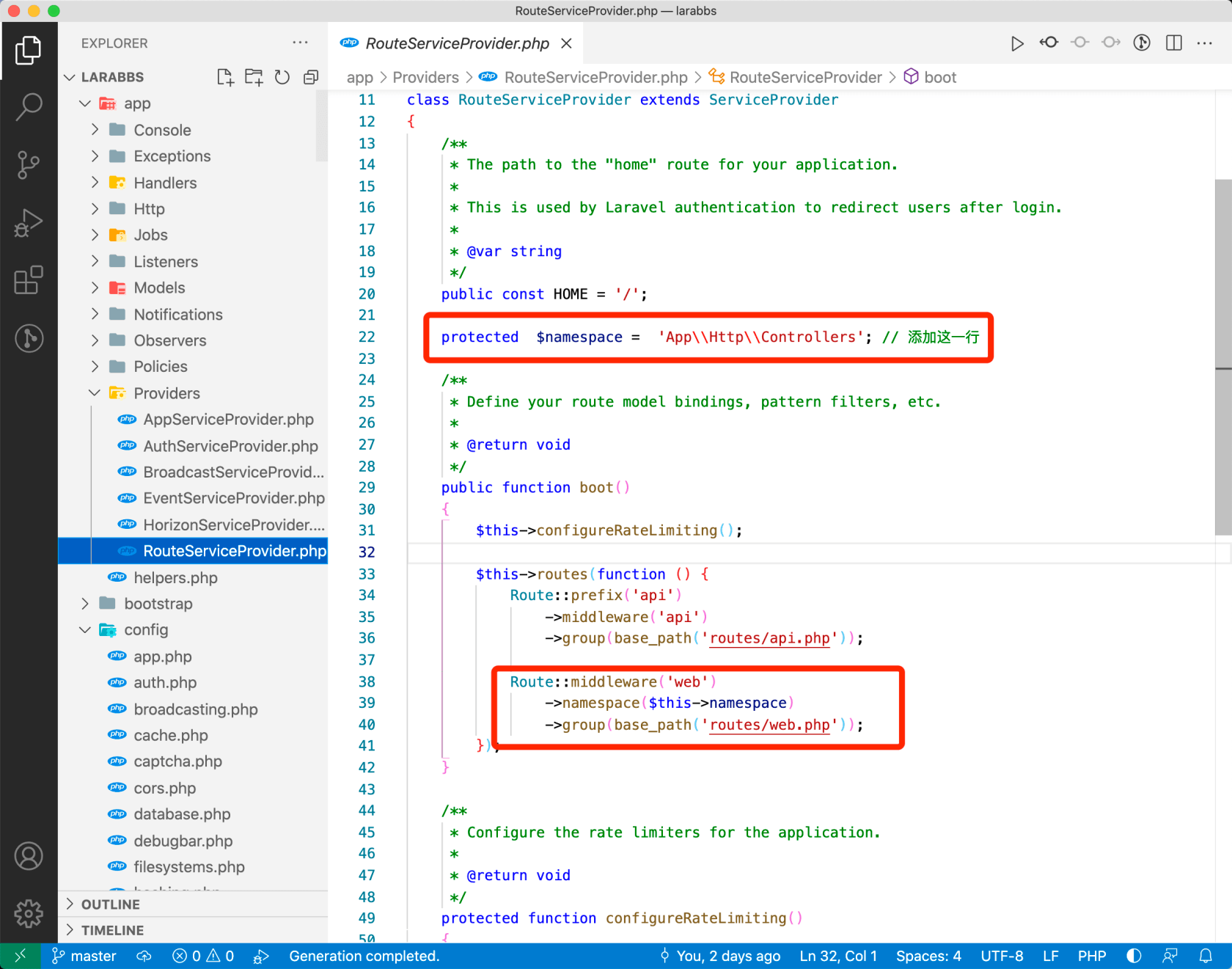The image size is (1232, 969).
Task: Select the RouteServiceProvider.php editor tab
Action: [x=457, y=43]
